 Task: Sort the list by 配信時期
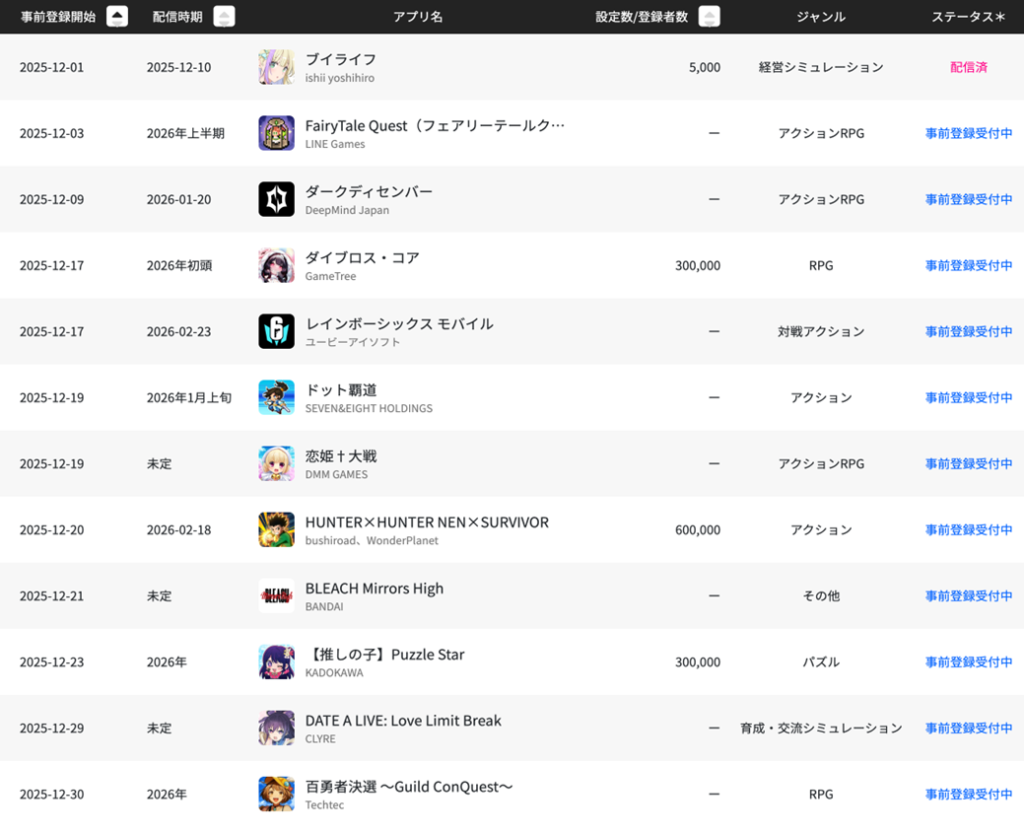225,16
